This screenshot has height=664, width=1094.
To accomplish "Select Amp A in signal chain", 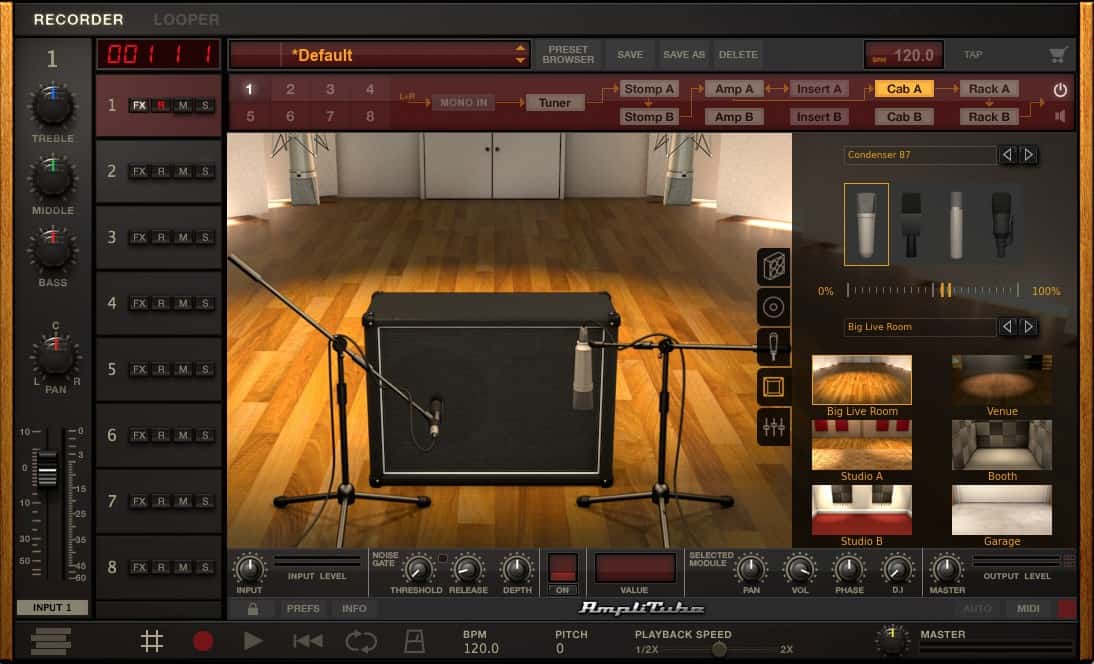I will tap(734, 89).
